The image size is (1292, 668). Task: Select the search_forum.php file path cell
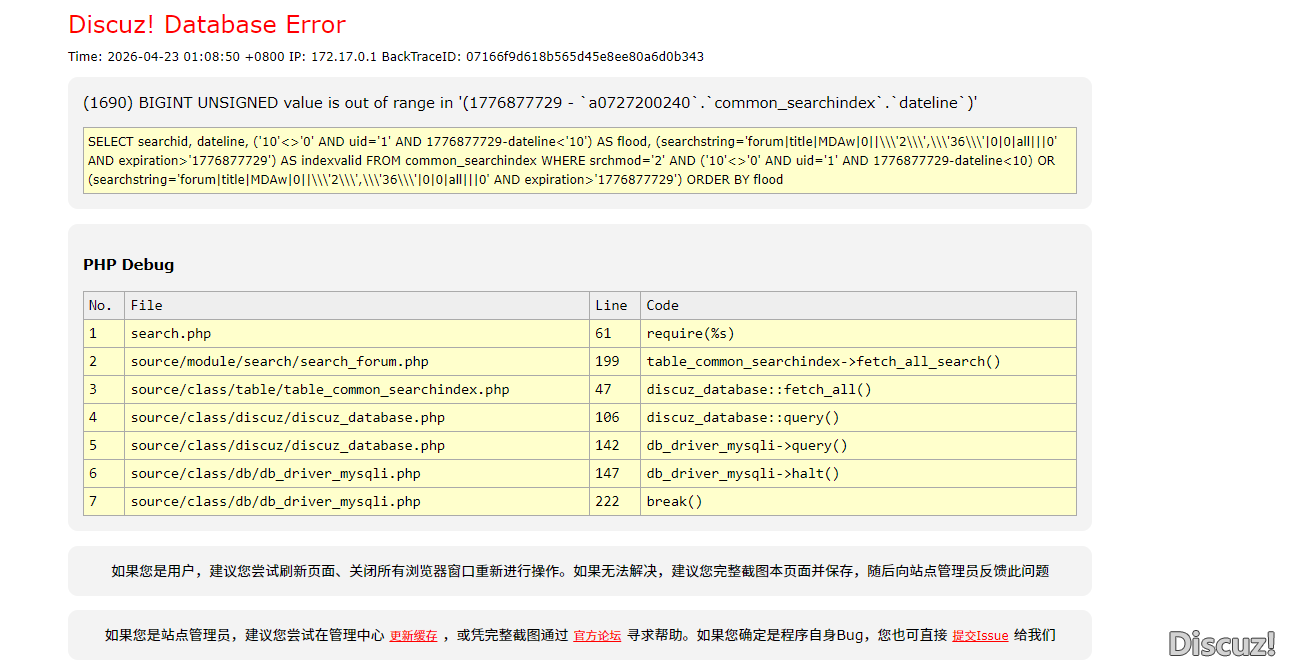279,361
